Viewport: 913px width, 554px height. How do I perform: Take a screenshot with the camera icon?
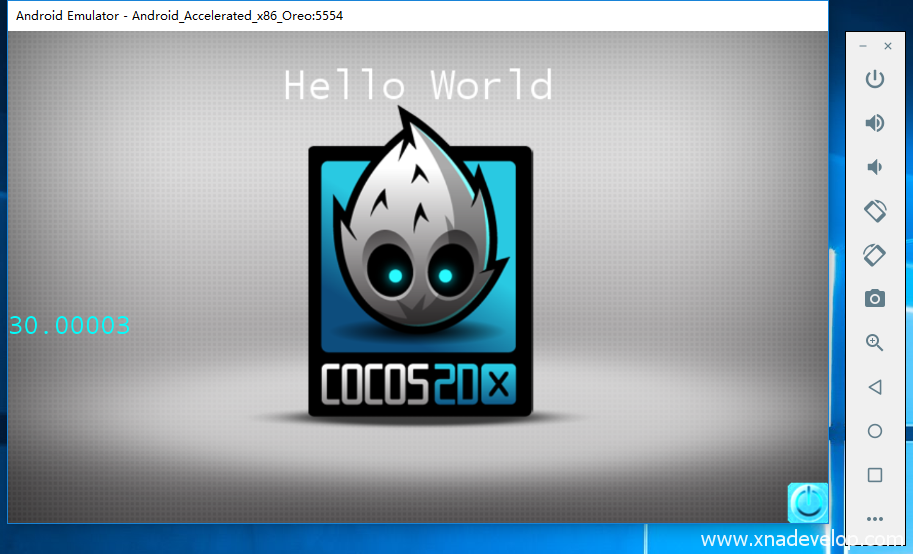point(874,299)
